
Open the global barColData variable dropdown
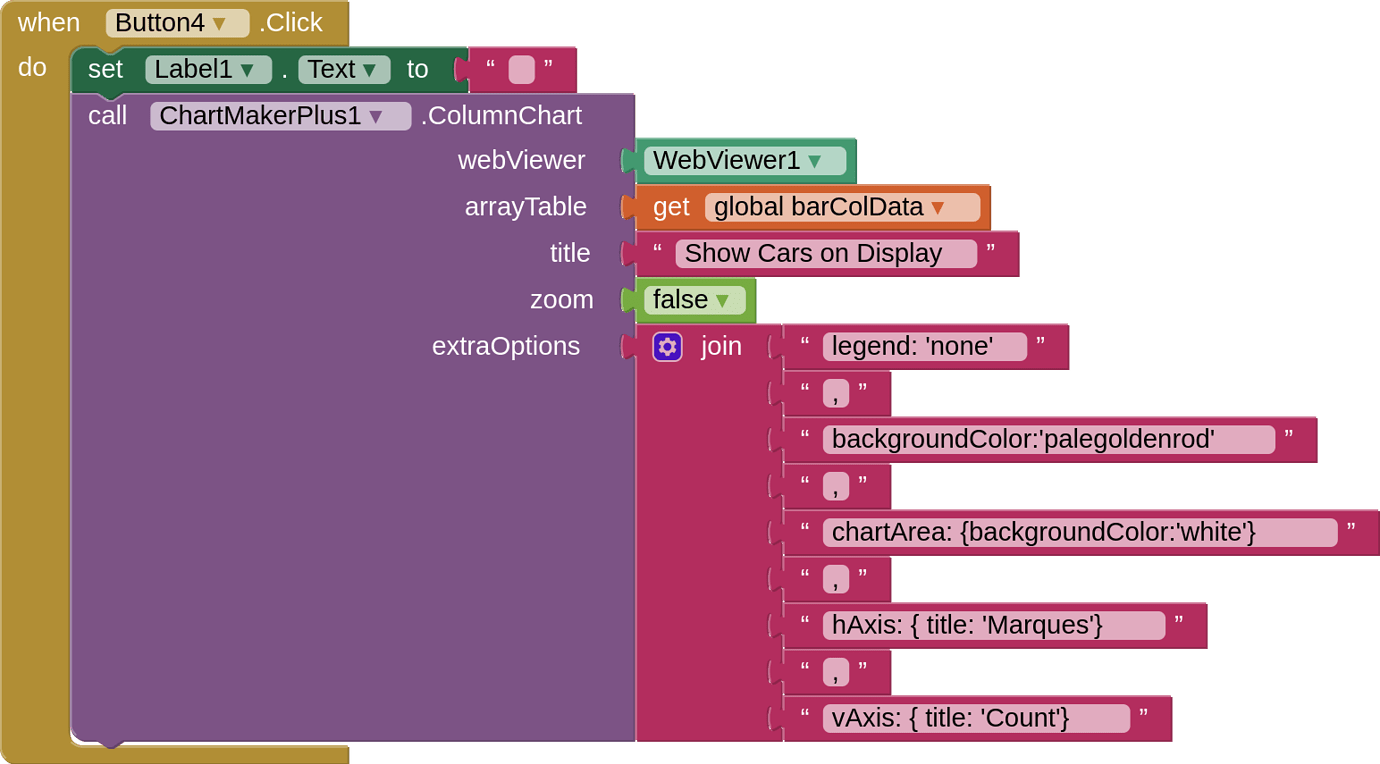click(842, 207)
